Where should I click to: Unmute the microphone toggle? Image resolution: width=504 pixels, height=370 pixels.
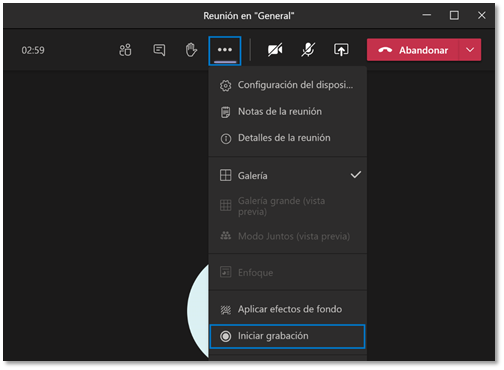pos(308,50)
